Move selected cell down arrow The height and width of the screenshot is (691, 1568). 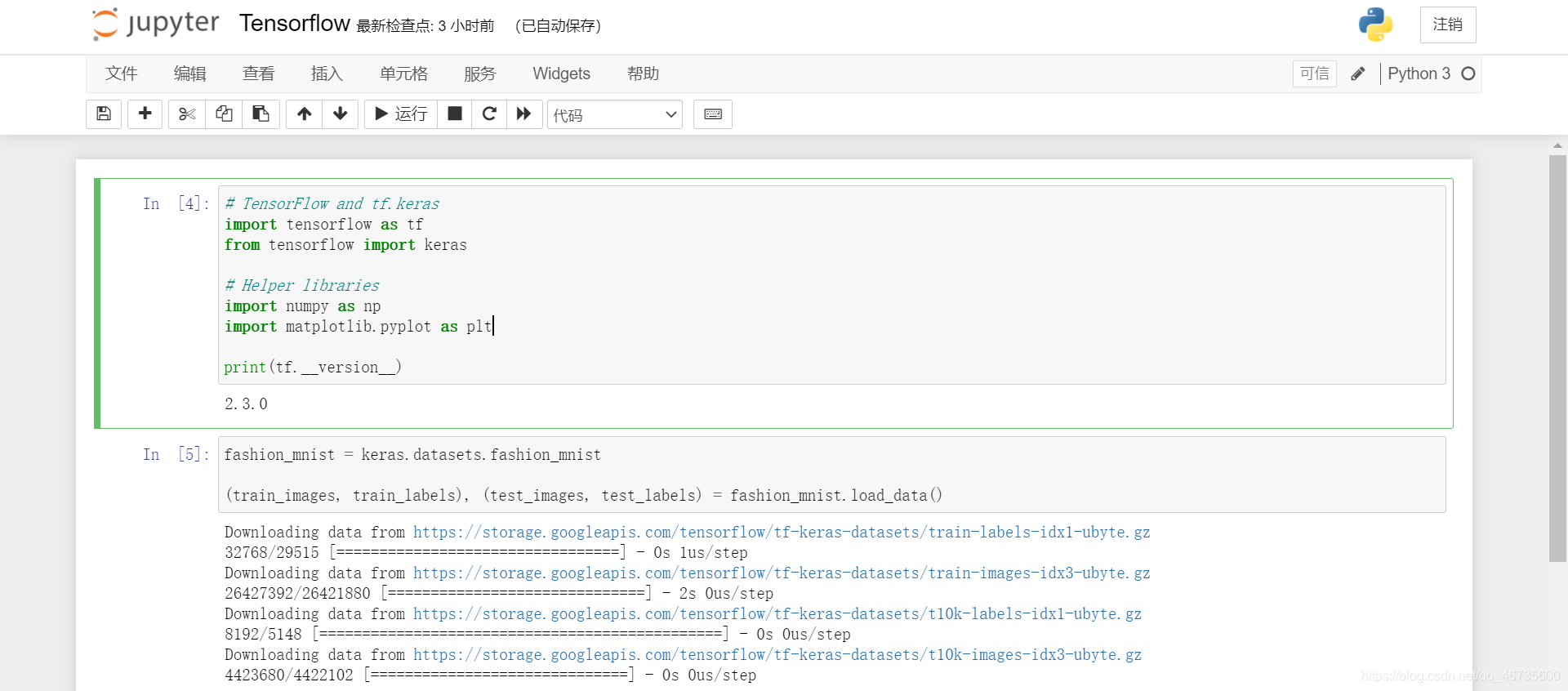pyautogui.click(x=341, y=114)
